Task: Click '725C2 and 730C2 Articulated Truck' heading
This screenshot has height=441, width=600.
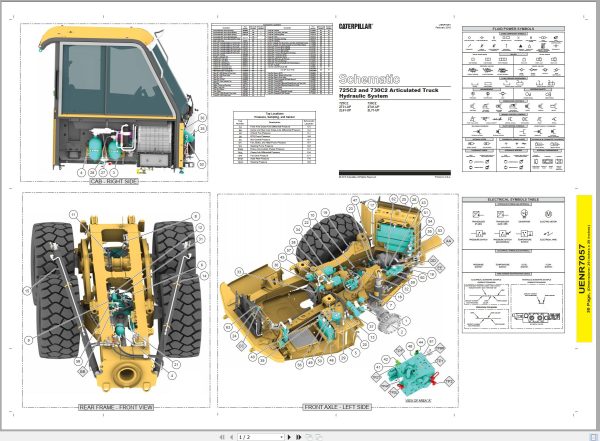Action: (x=389, y=90)
